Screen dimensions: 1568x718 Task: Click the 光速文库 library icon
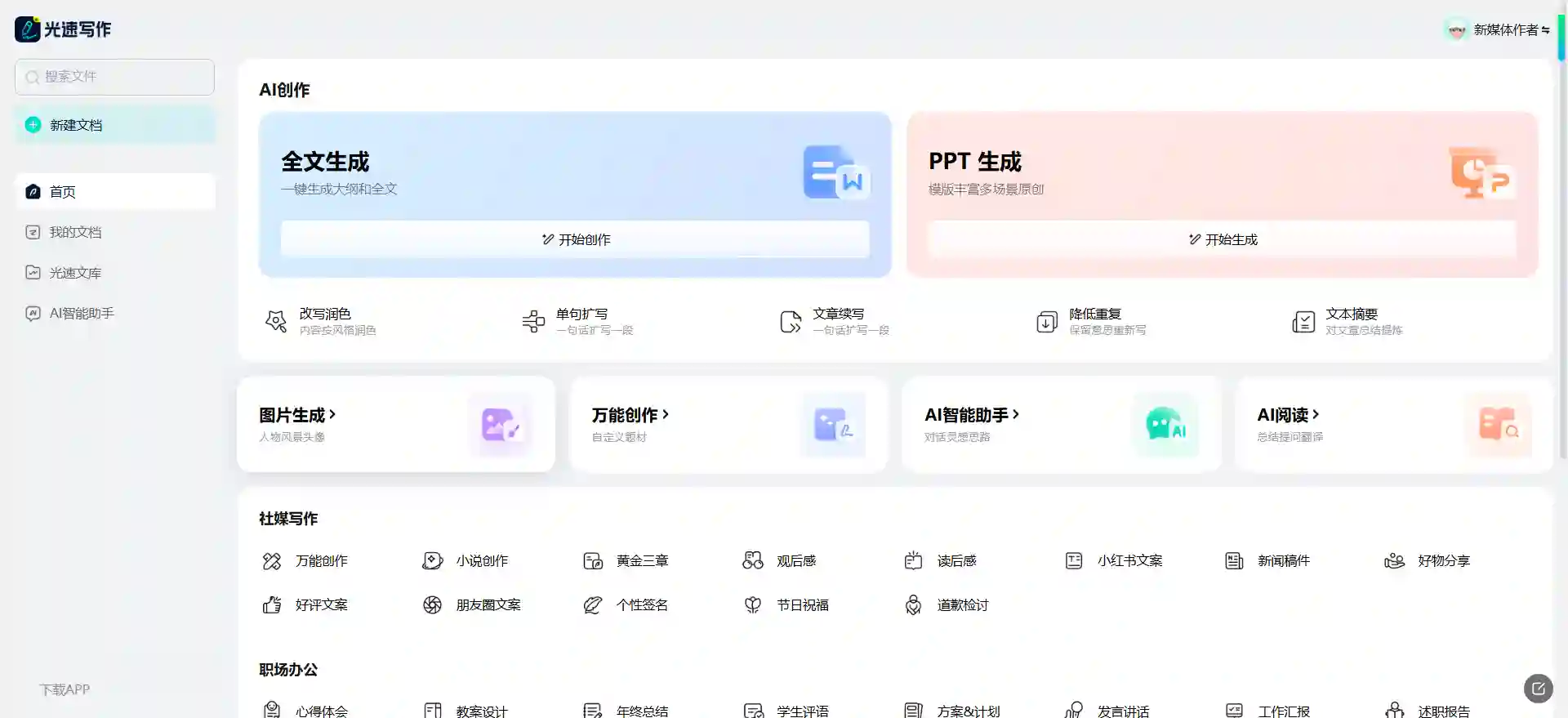pyautogui.click(x=33, y=273)
